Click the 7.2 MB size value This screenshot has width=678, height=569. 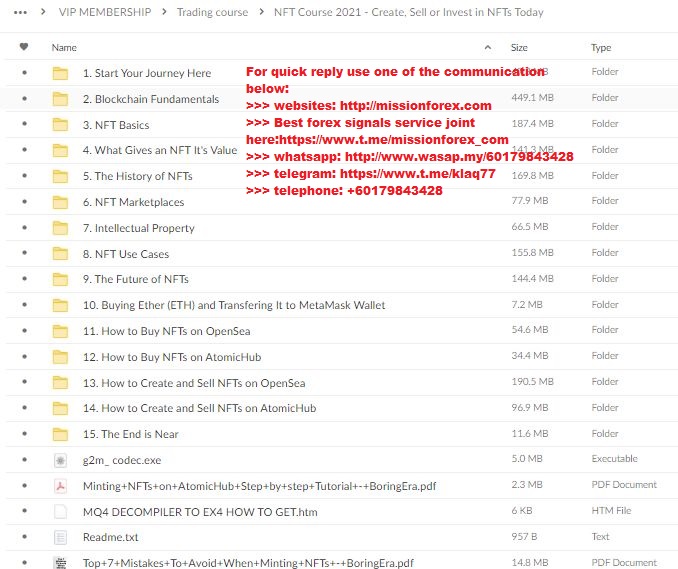(527, 304)
